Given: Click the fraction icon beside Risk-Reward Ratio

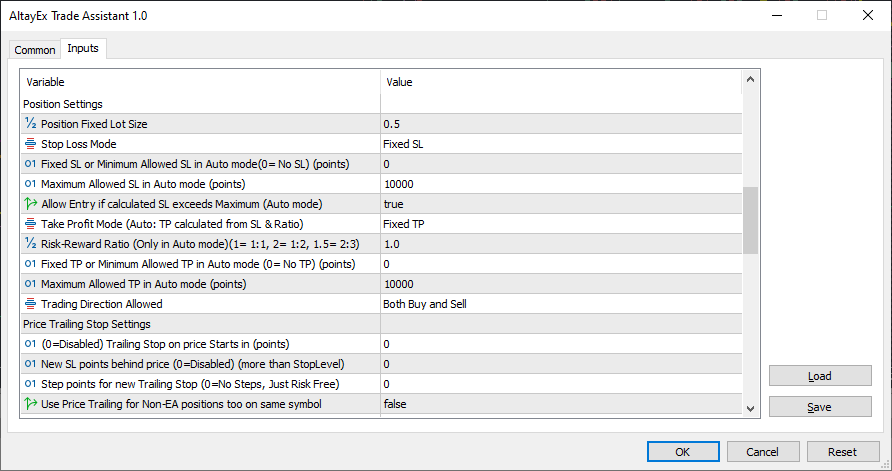Looking at the screenshot, I should pyautogui.click(x=31, y=243).
